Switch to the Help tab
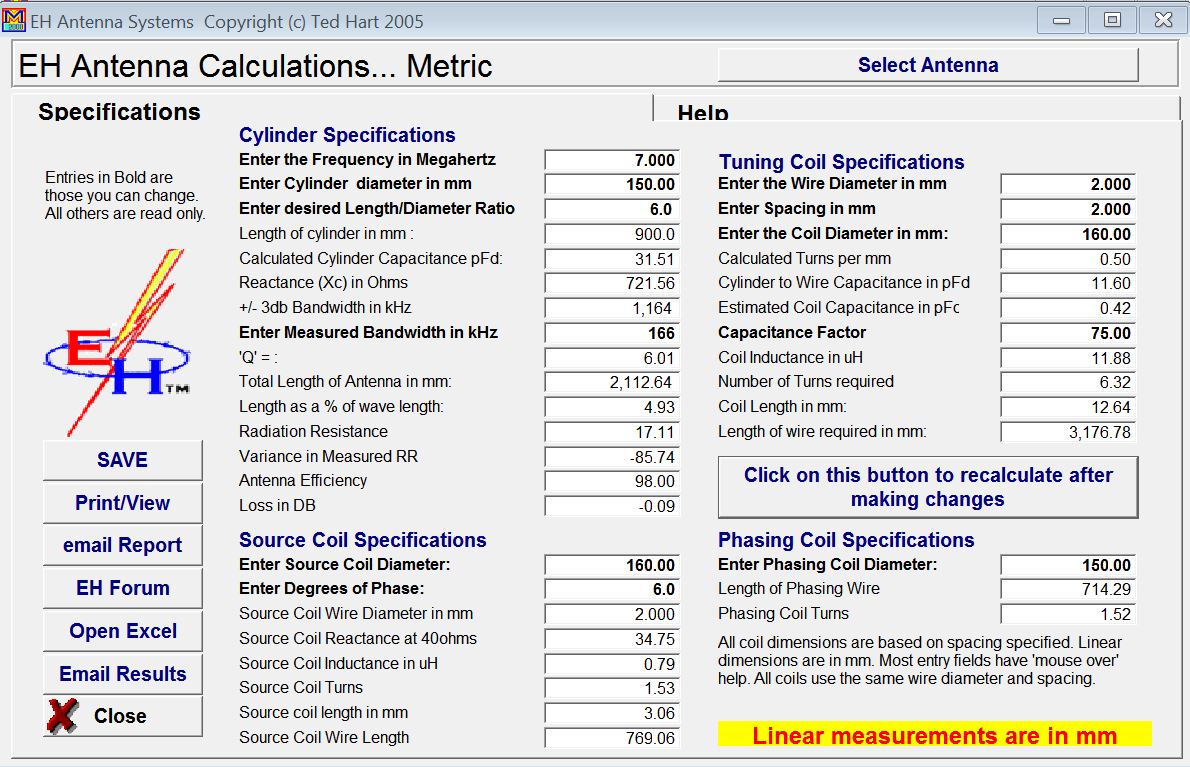This screenshot has width=1190, height=767. tap(703, 113)
